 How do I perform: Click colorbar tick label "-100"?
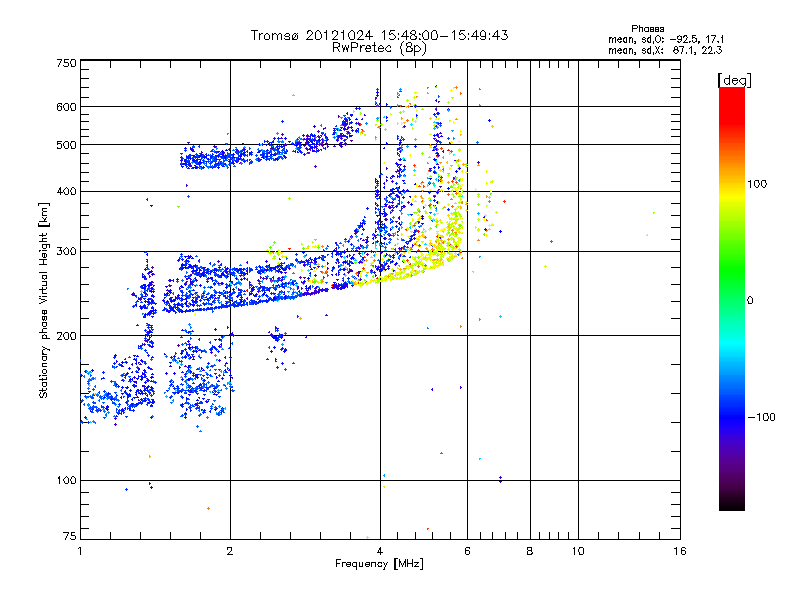pos(761,417)
